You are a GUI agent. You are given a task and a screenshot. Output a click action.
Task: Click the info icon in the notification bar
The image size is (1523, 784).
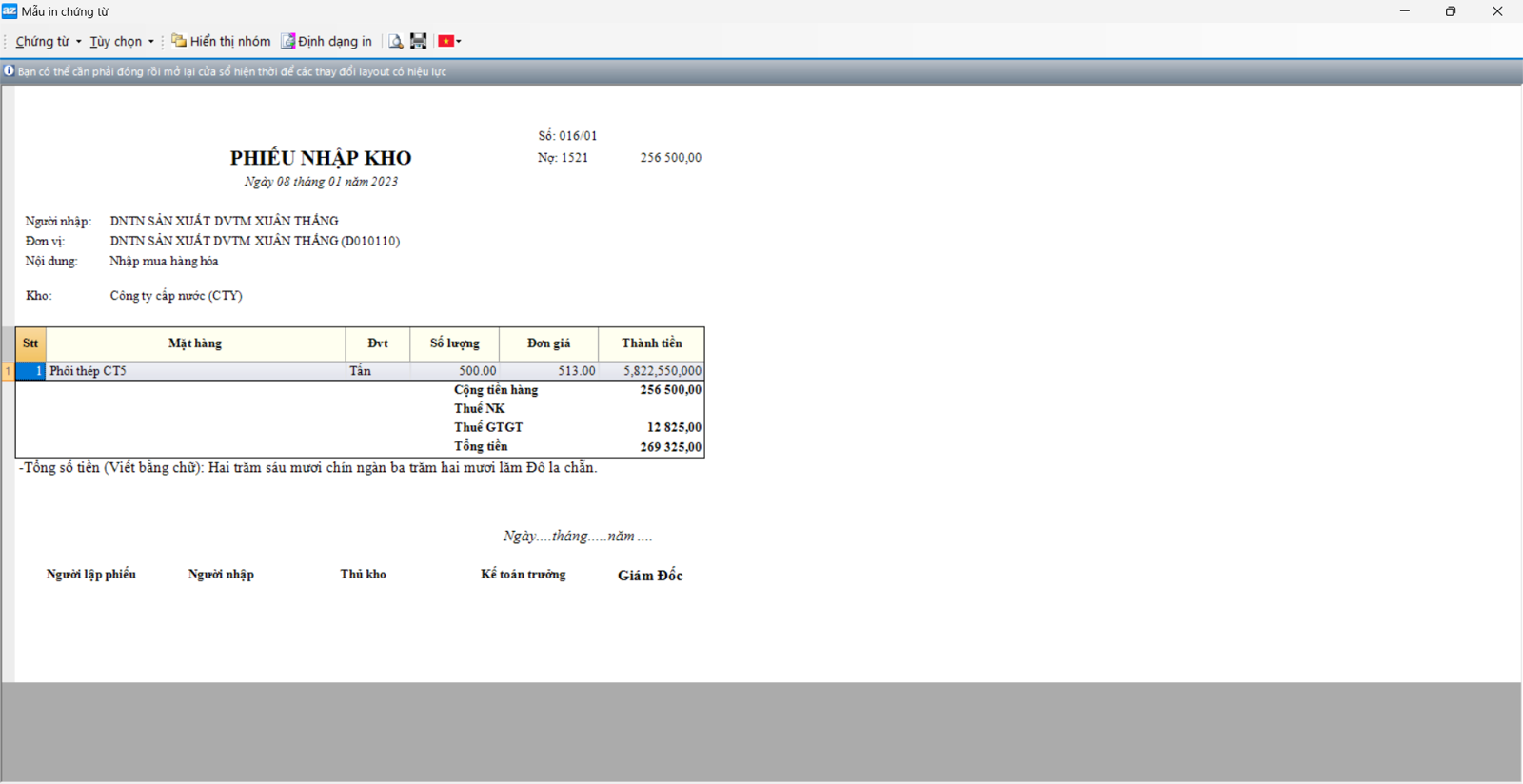click(9, 71)
